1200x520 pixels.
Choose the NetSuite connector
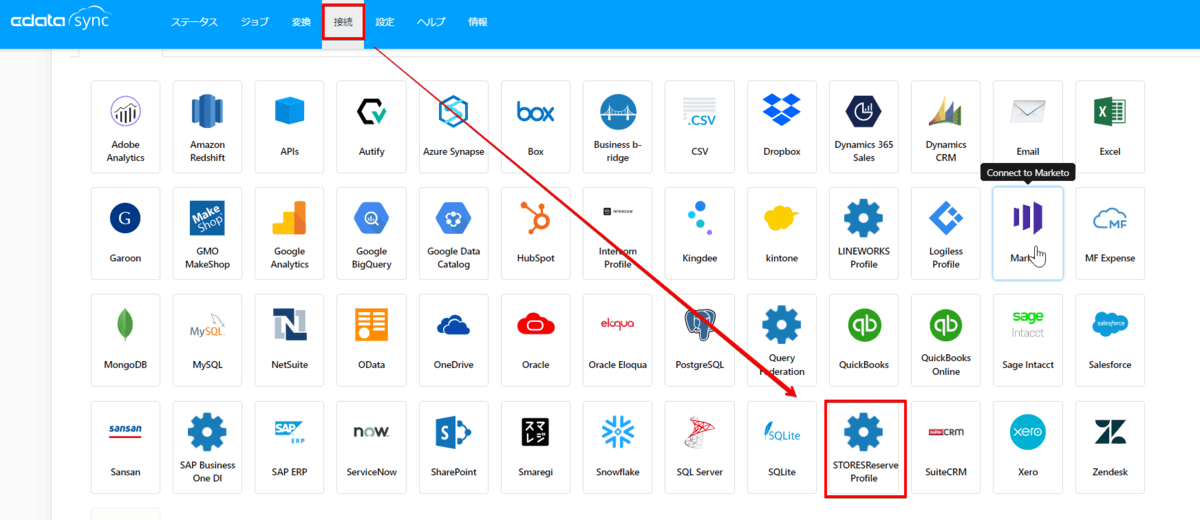(289, 340)
